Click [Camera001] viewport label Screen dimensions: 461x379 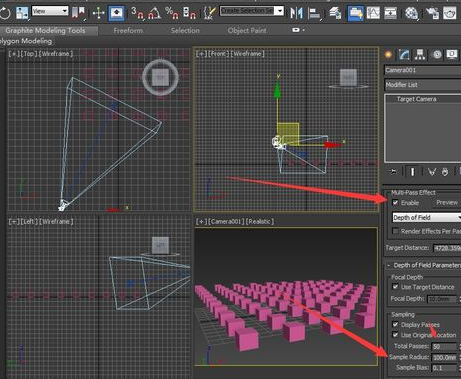[x=227, y=222]
